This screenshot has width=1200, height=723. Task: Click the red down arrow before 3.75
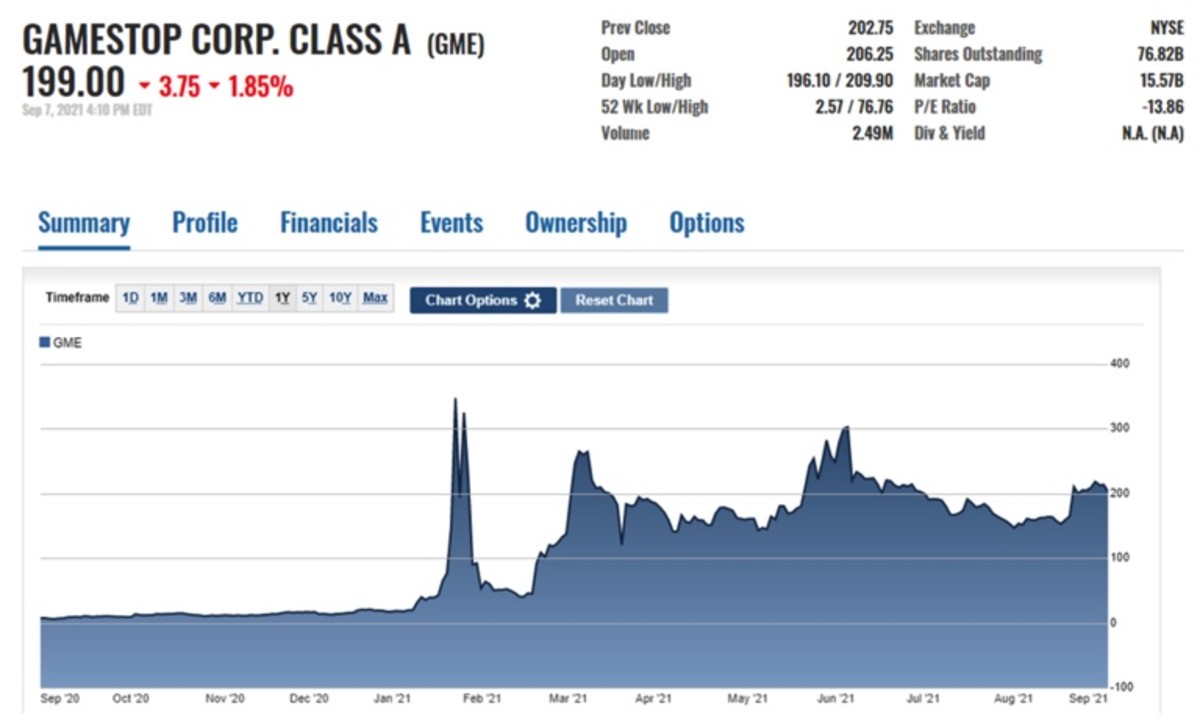pyautogui.click(x=146, y=87)
